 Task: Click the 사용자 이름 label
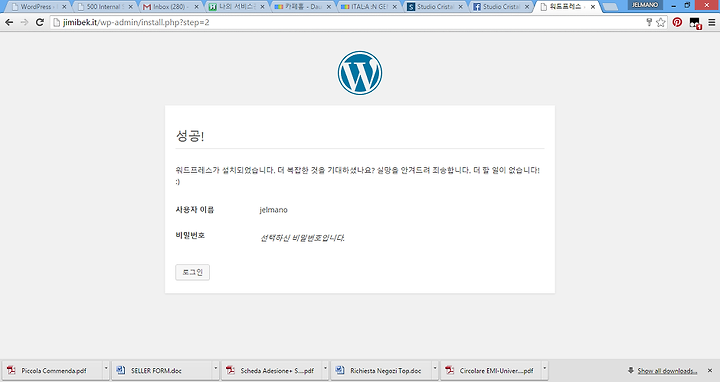tap(195, 210)
